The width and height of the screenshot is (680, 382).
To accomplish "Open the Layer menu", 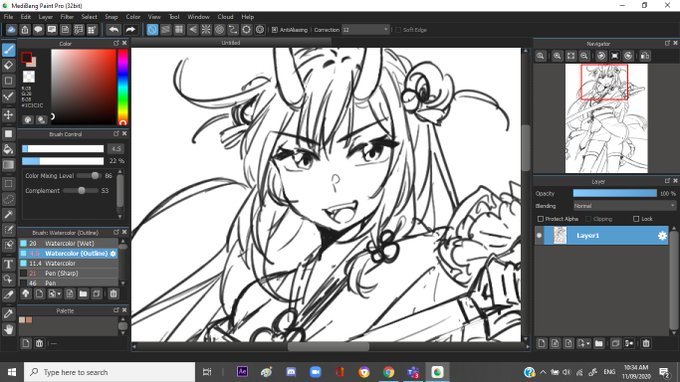I will tap(46, 17).
